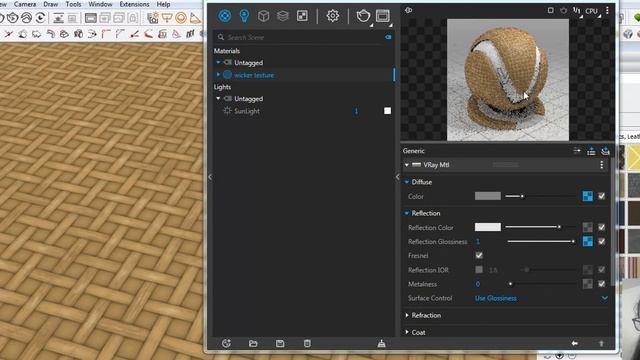Screen dimensions: 640x360
Task: Collapse the Diffuse section
Action: click(407, 182)
